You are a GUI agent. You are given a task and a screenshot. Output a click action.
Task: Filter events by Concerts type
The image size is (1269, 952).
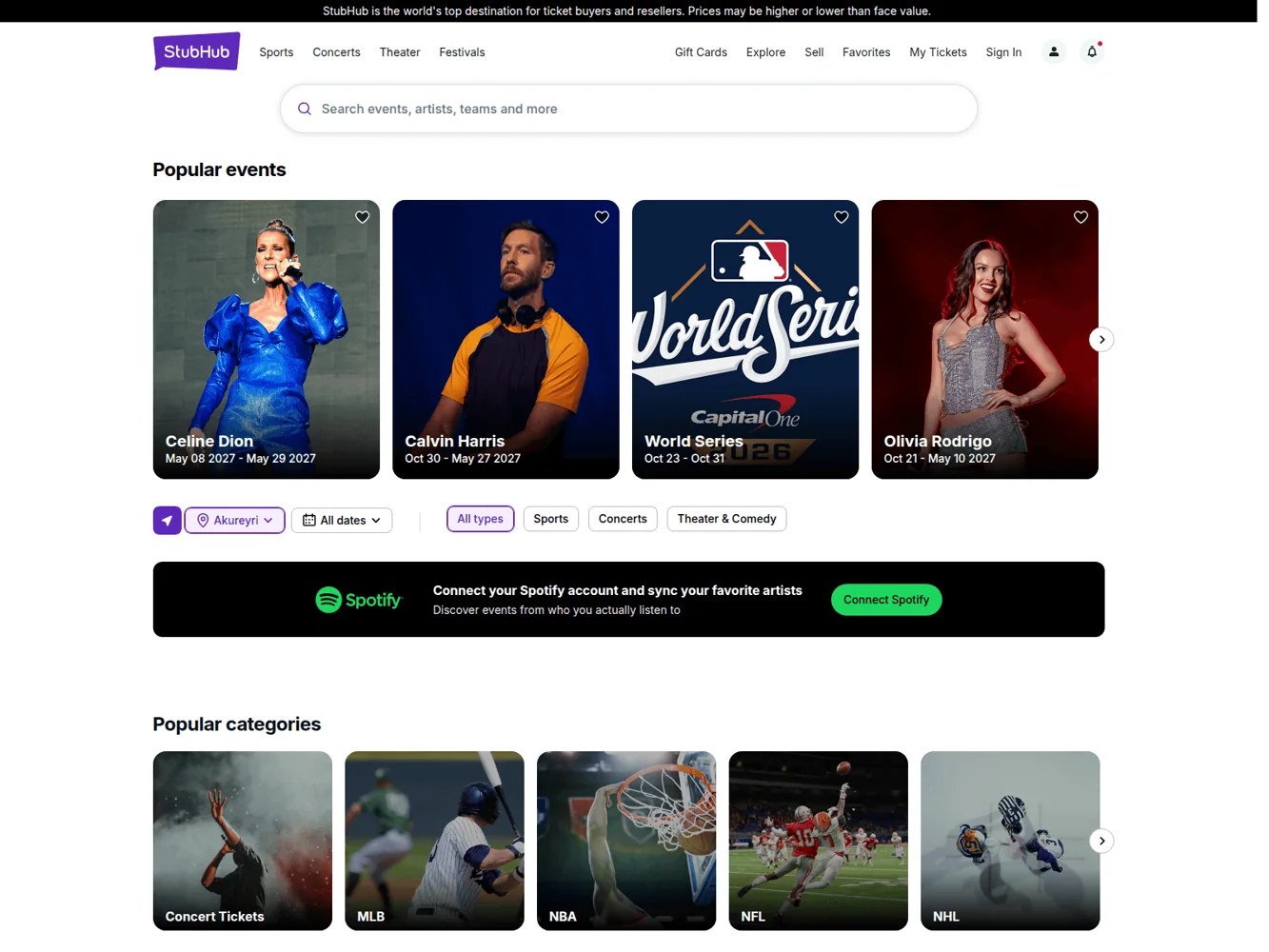pyautogui.click(x=623, y=519)
